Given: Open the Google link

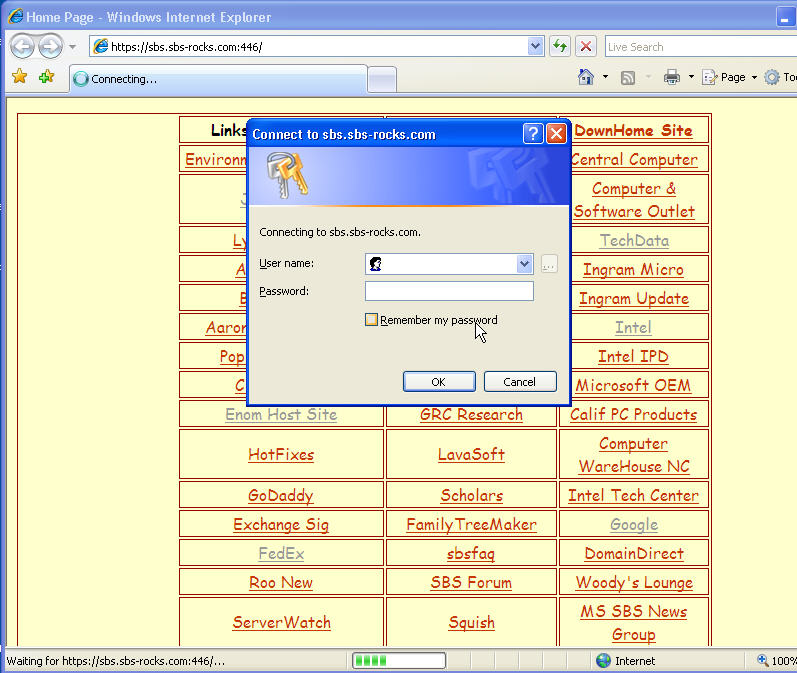Looking at the screenshot, I should coord(634,525).
